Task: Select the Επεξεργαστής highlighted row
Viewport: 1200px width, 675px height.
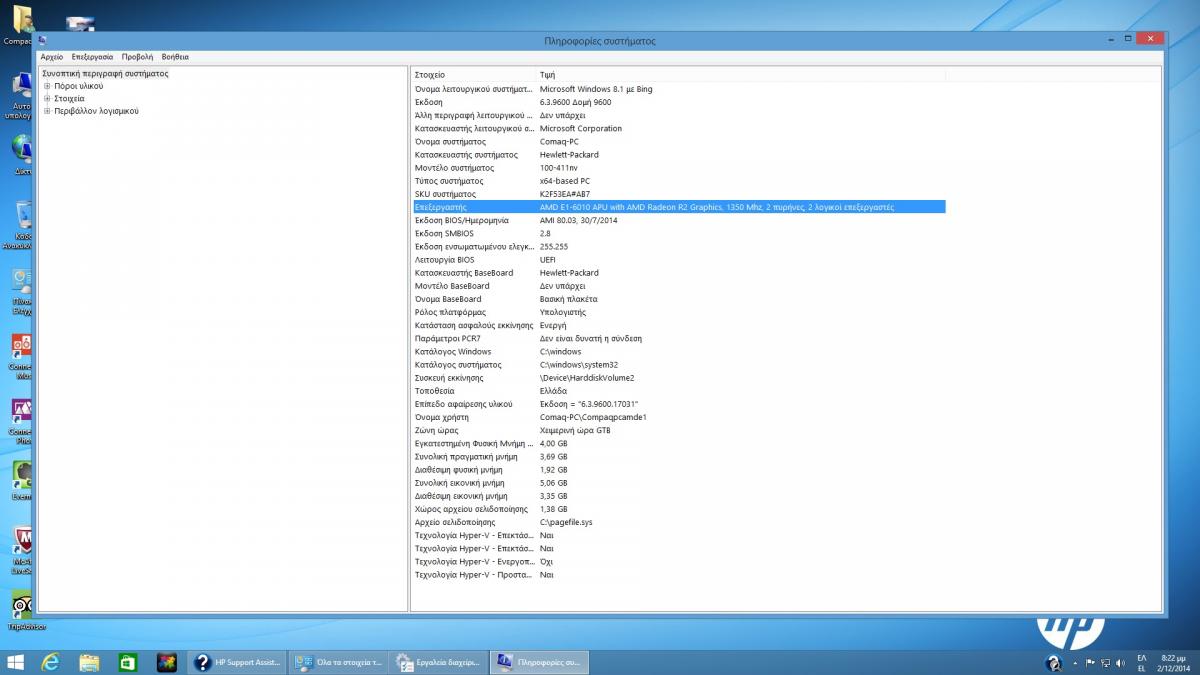Action: [x=679, y=207]
